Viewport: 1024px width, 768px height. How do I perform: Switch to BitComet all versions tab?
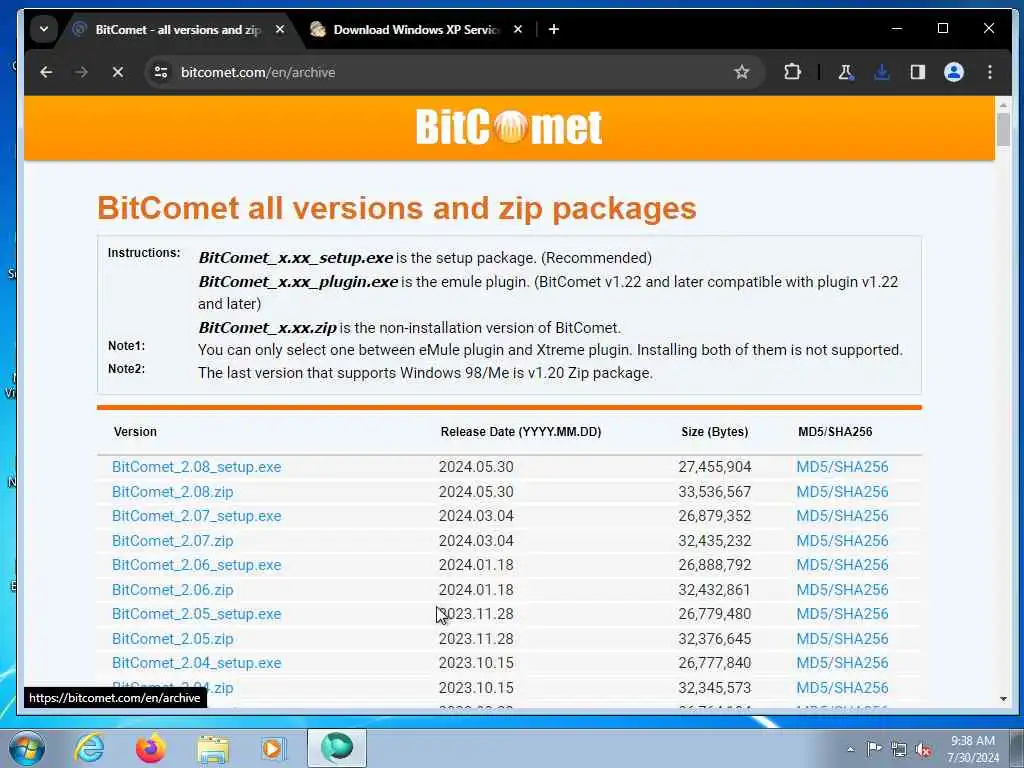click(x=178, y=29)
